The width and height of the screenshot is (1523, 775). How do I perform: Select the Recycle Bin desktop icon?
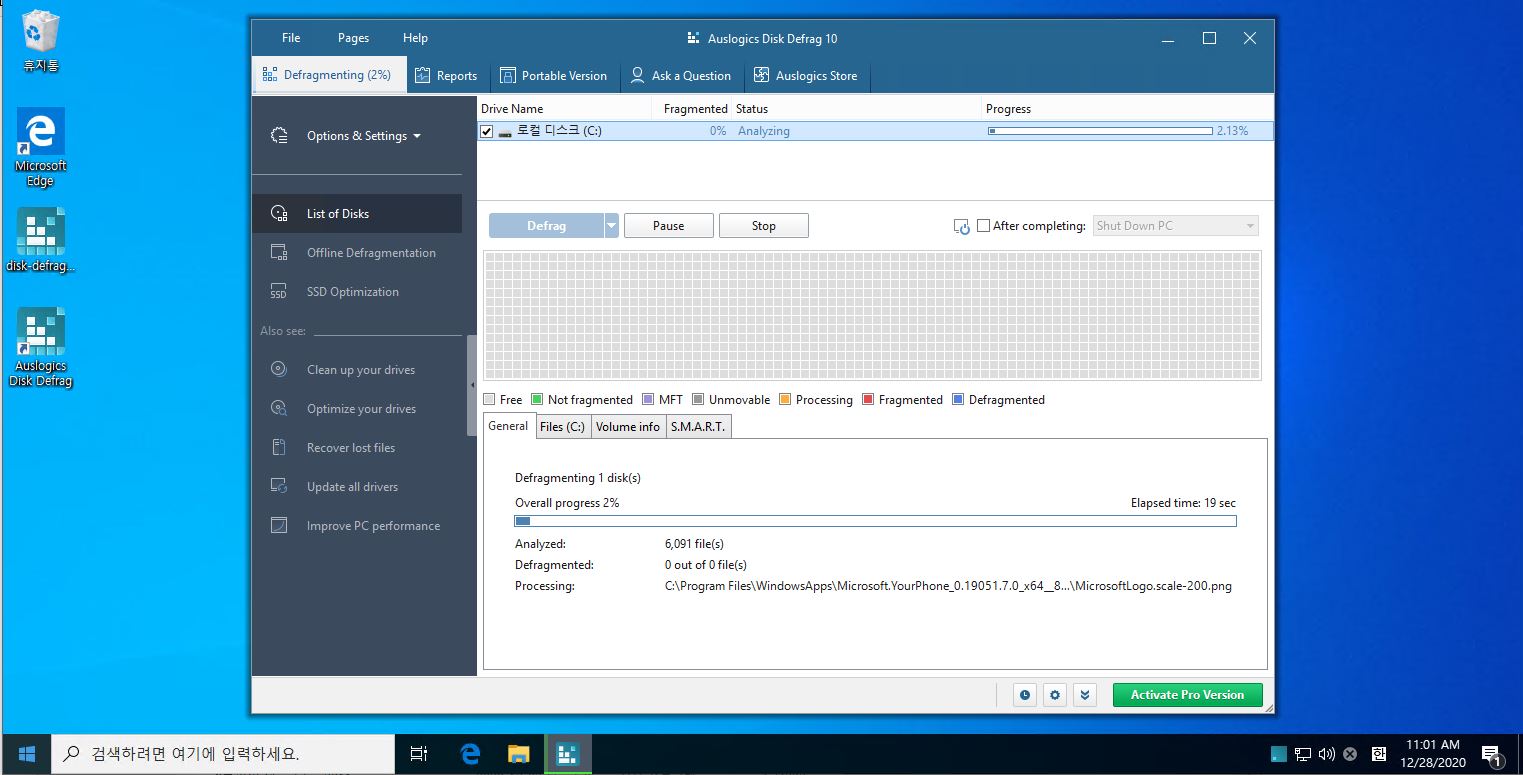[41, 42]
